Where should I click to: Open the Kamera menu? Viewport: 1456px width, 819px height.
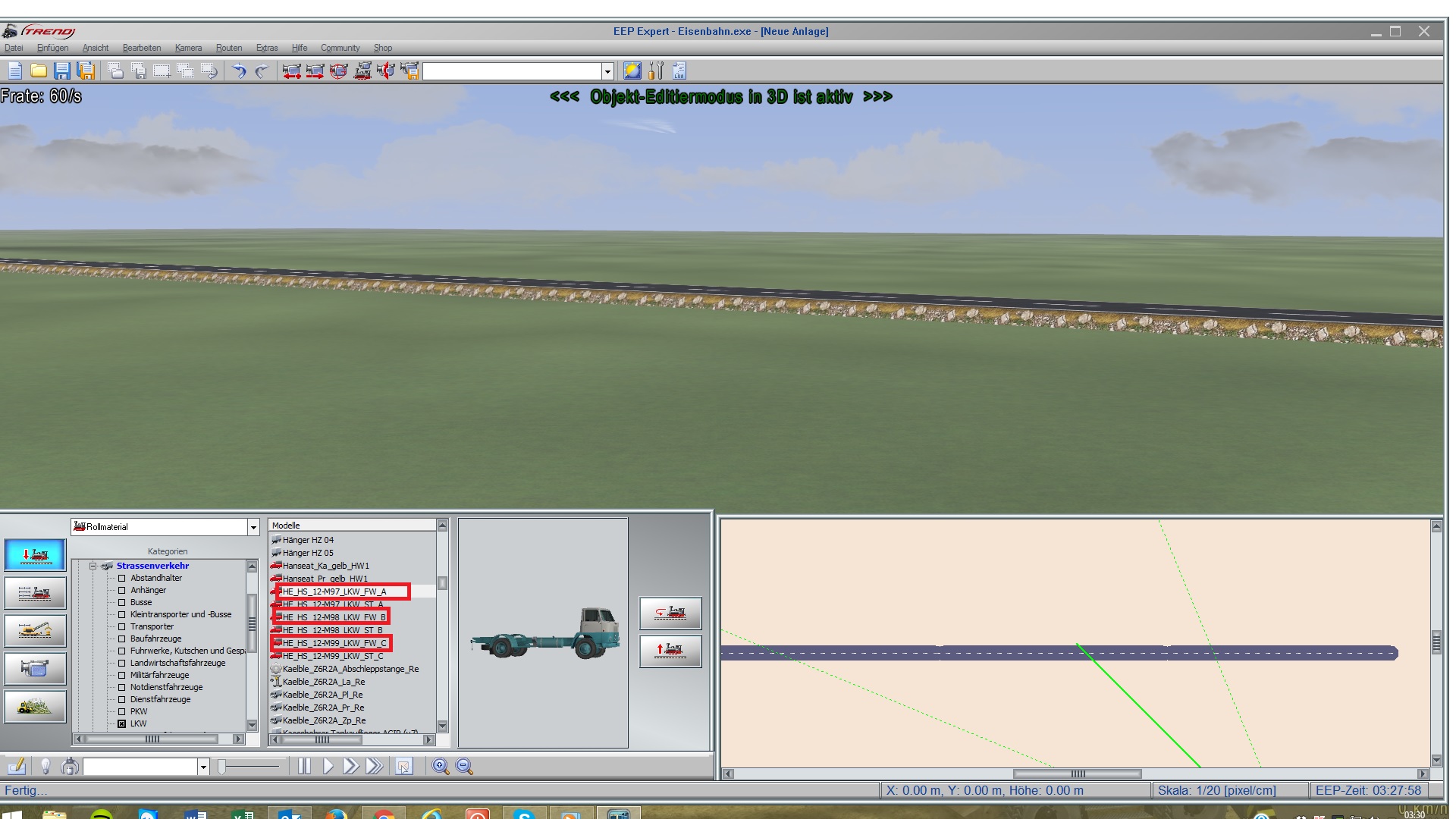coord(188,48)
